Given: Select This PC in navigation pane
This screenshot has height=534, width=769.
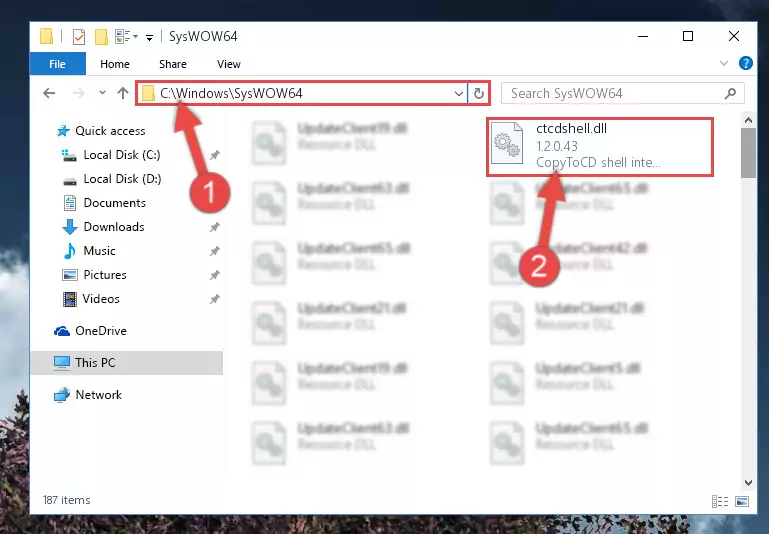Looking at the screenshot, I should [126, 363].
